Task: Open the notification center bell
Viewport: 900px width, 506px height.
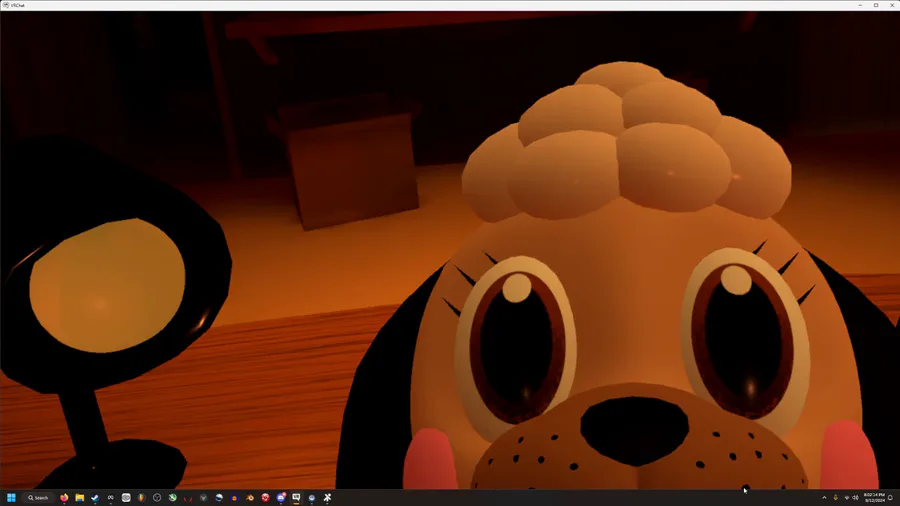Action: pyautogui.click(x=890, y=497)
